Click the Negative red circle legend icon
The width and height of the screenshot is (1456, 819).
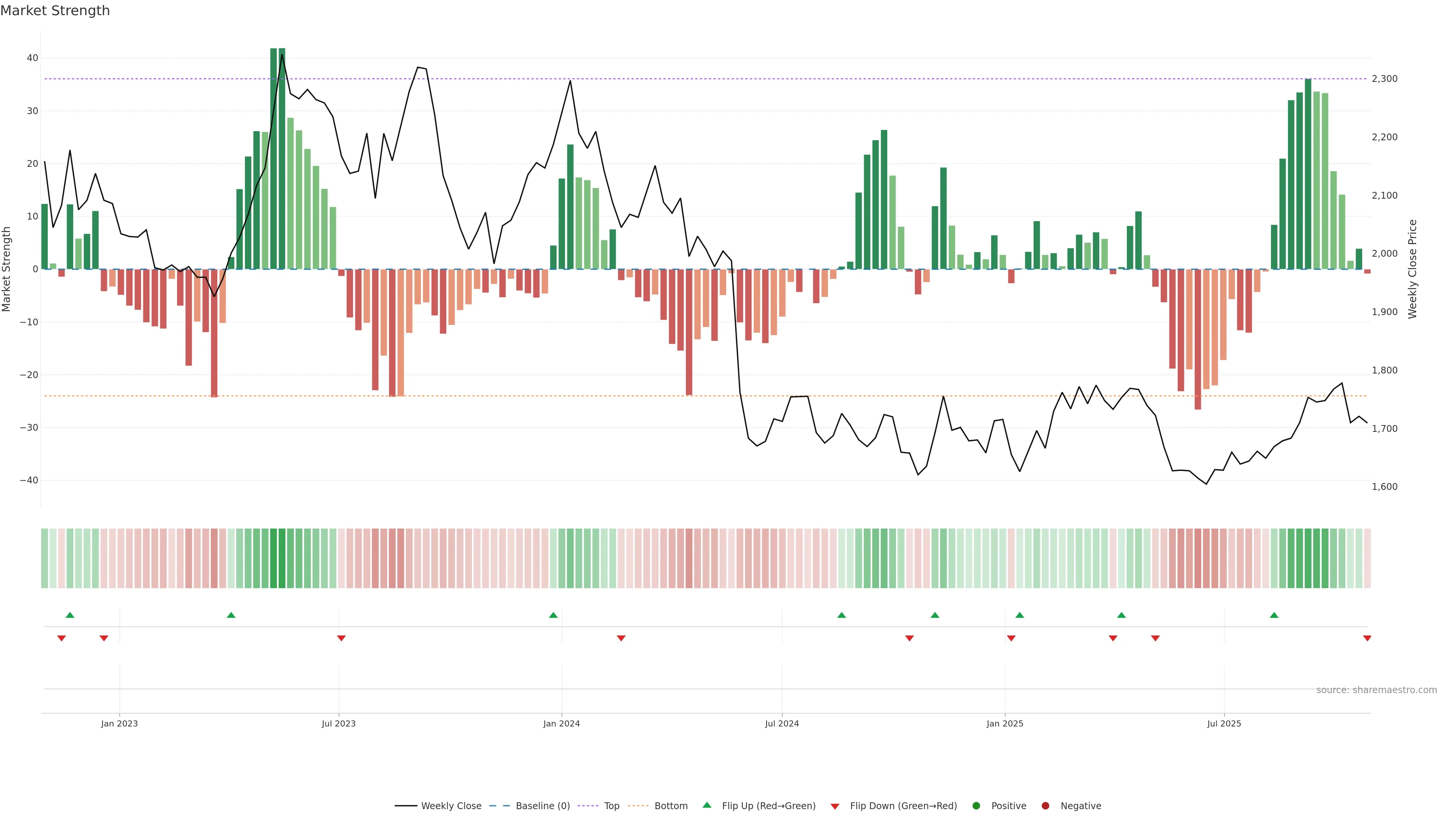click(1045, 806)
